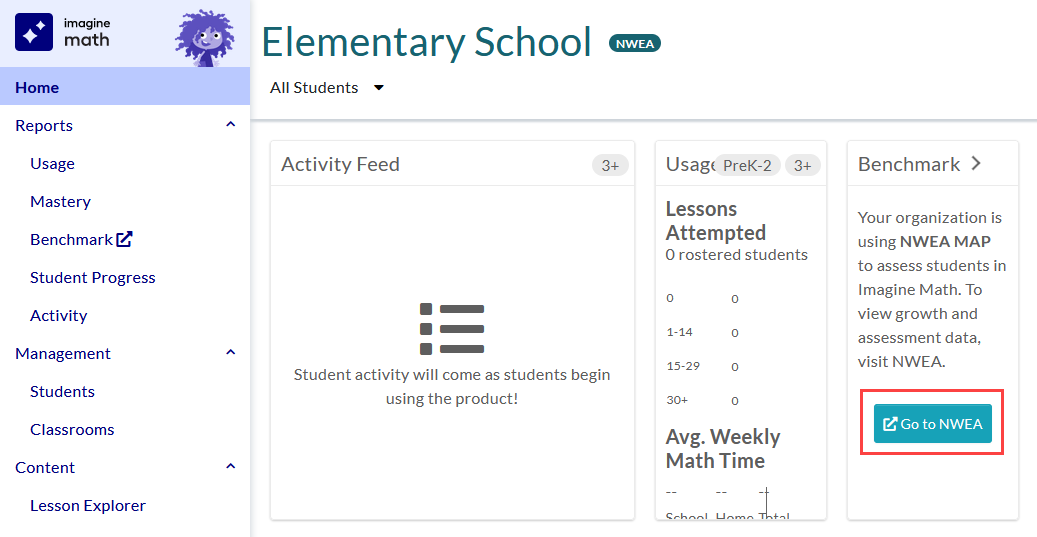Click the Imagine Math logo icon
This screenshot has width=1037, height=537.
click(x=34, y=32)
